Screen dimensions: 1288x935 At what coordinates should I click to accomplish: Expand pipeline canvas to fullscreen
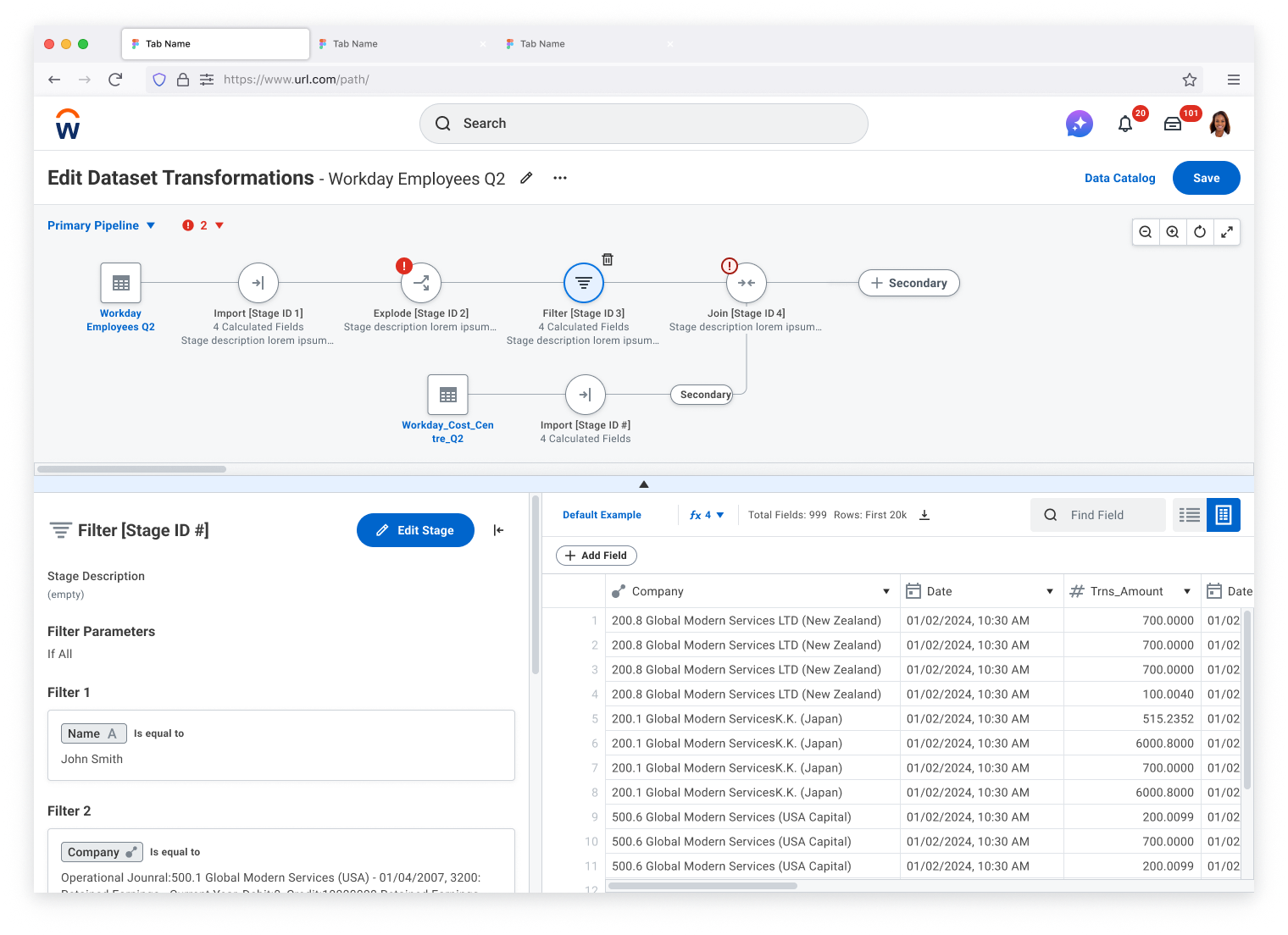point(1227,232)
